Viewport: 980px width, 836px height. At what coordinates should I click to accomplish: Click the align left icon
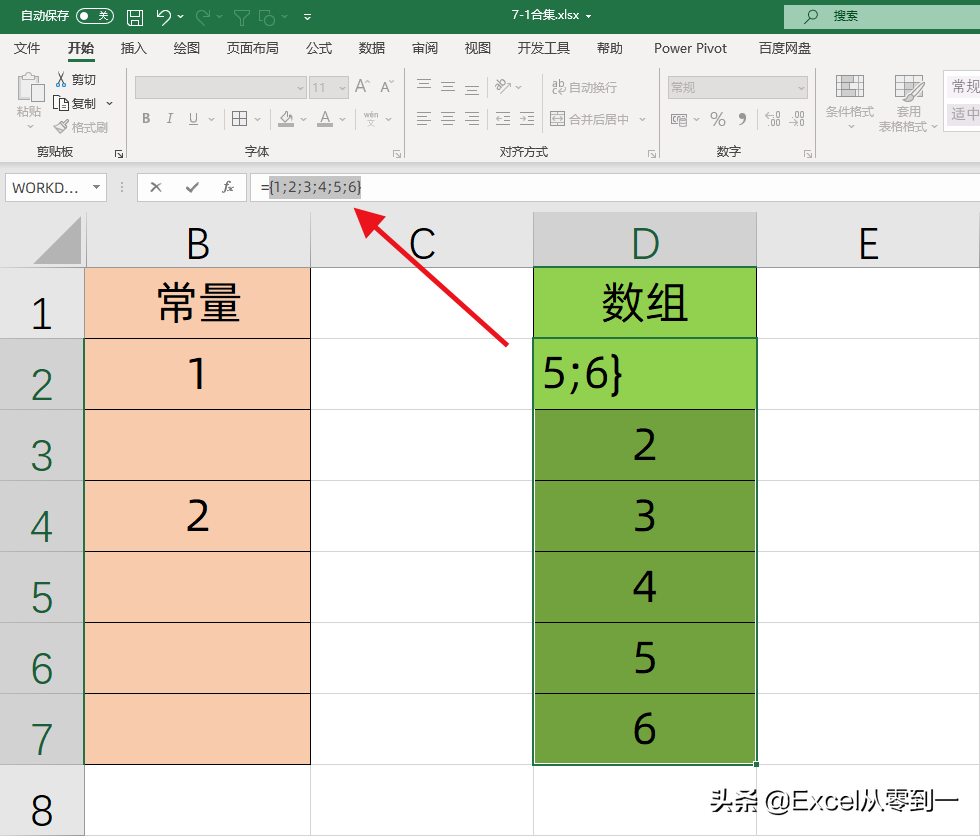(x=424, y=118)
